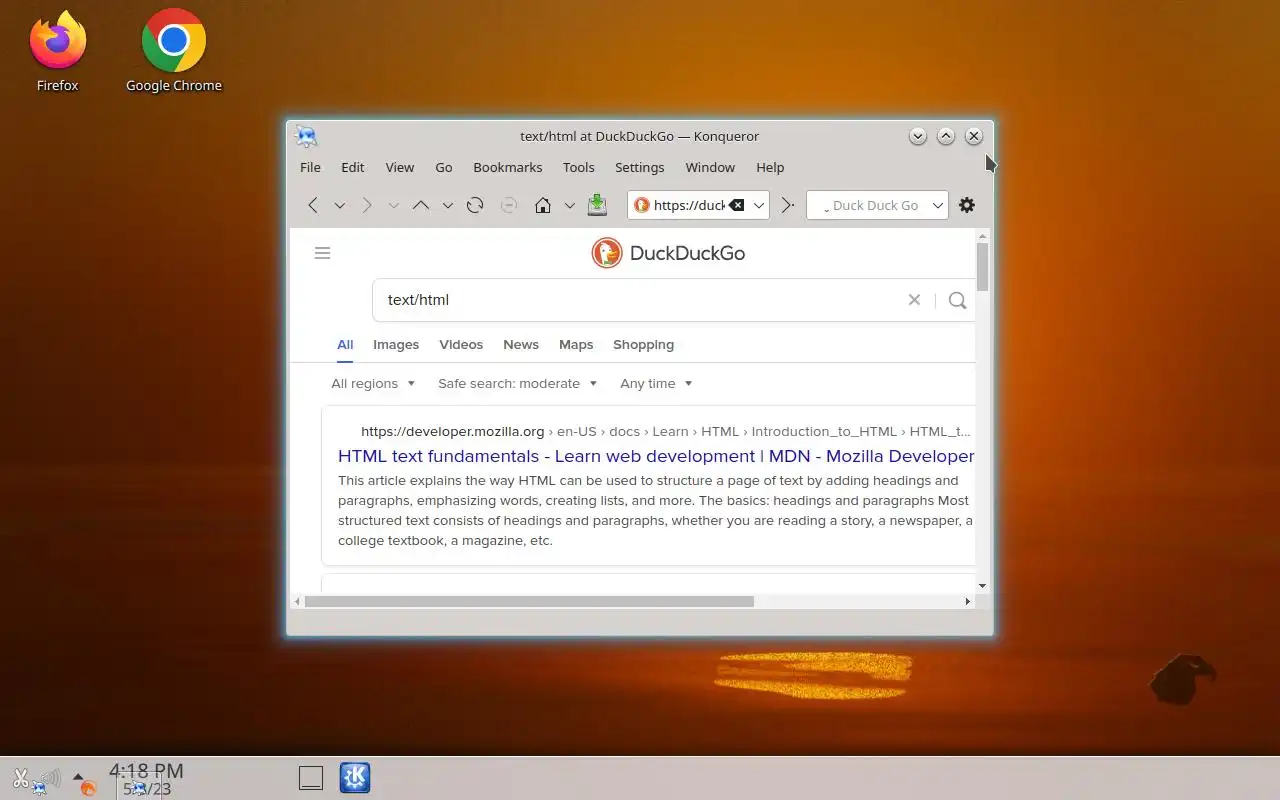Open the Tools menu
1280x800 pixels.
click(579, 167)
